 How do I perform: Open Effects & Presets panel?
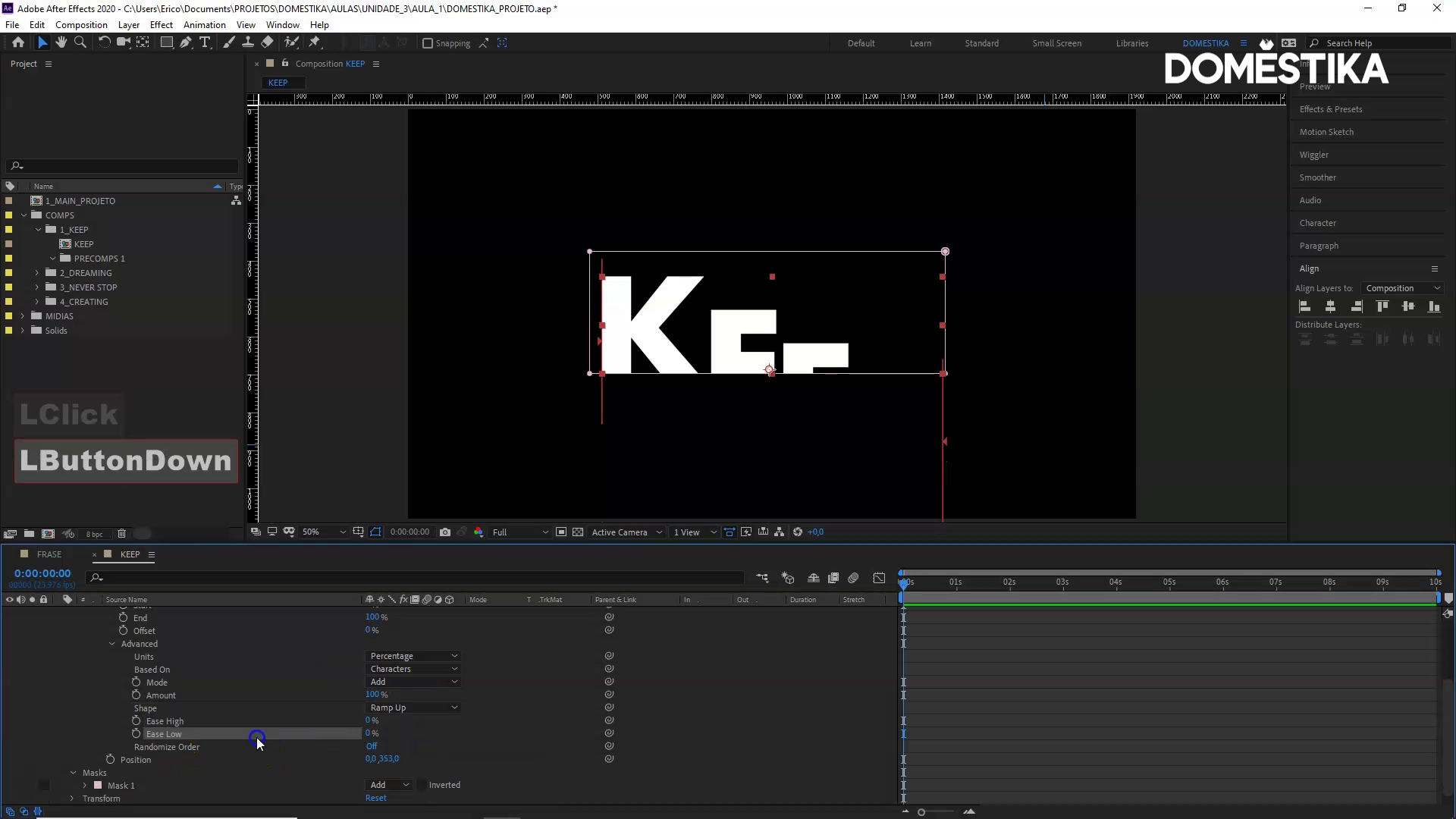(x=1331, y=109)
